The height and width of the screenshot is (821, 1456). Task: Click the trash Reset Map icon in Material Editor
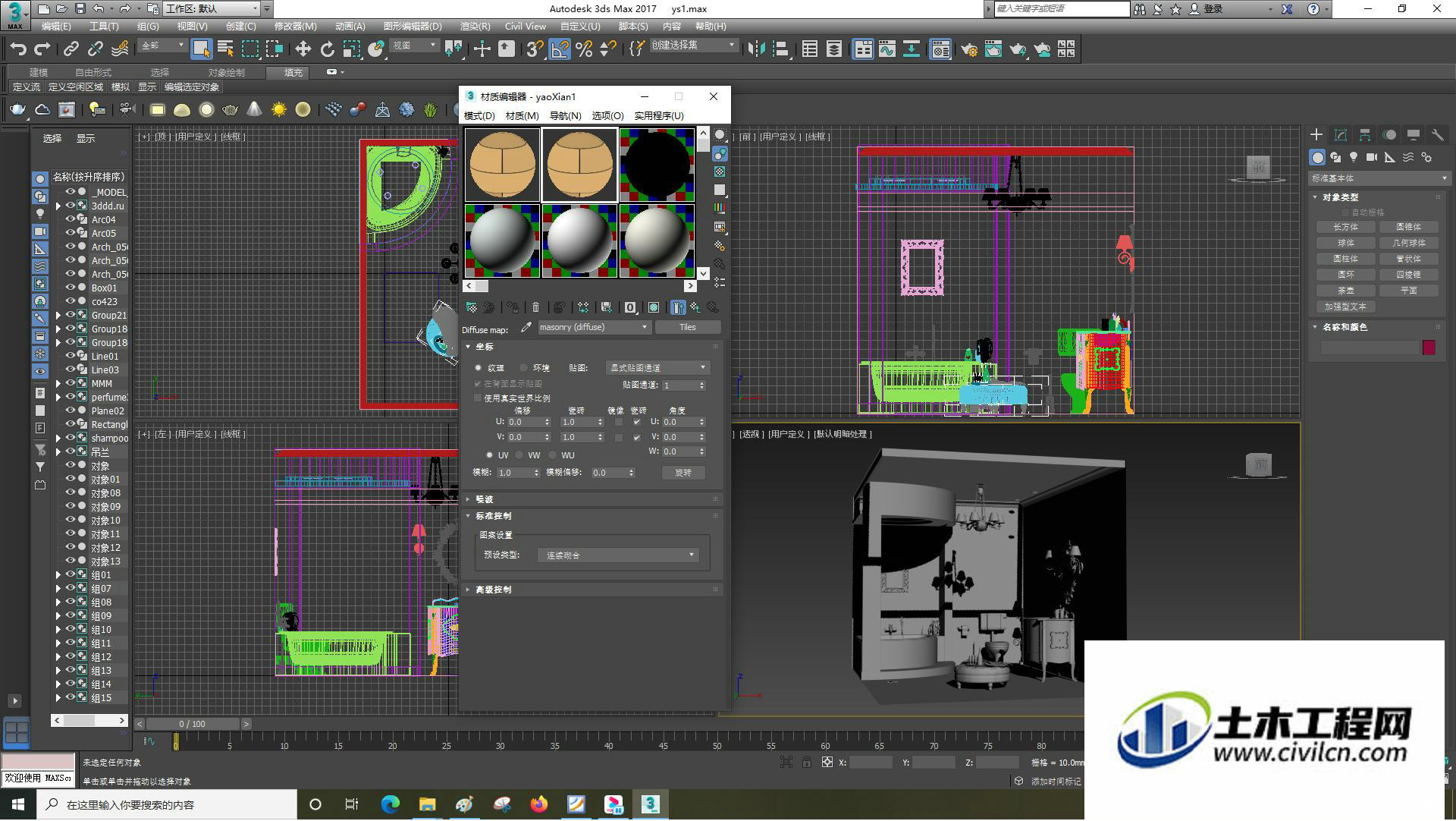tap(535, 307)
